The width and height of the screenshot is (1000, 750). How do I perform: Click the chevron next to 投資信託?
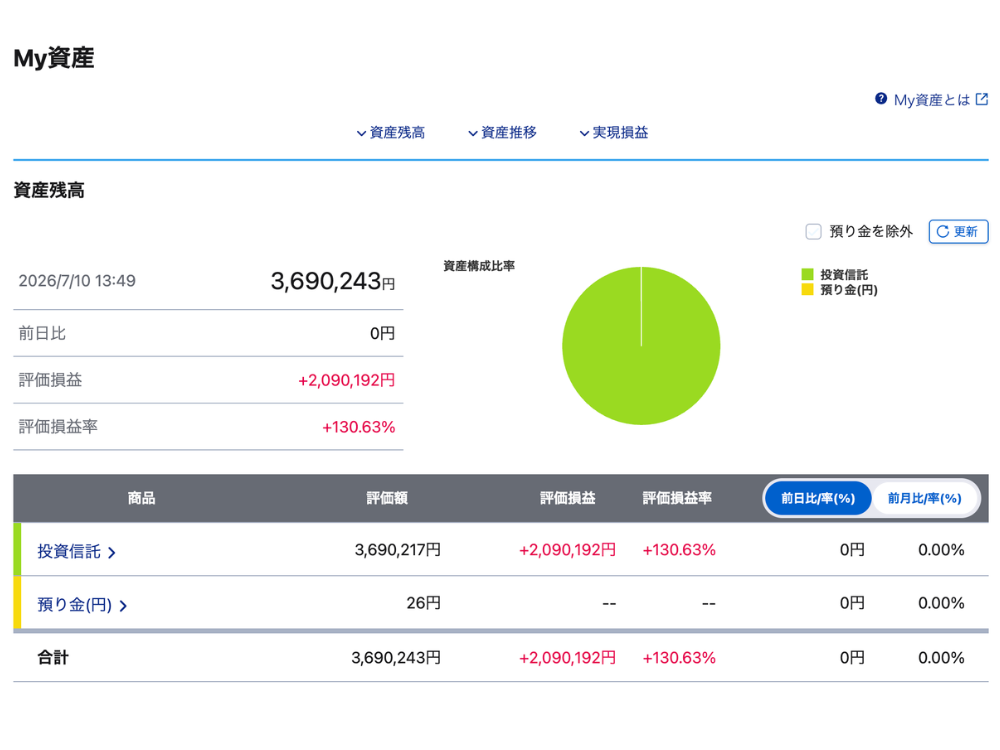tap(112, 552)
